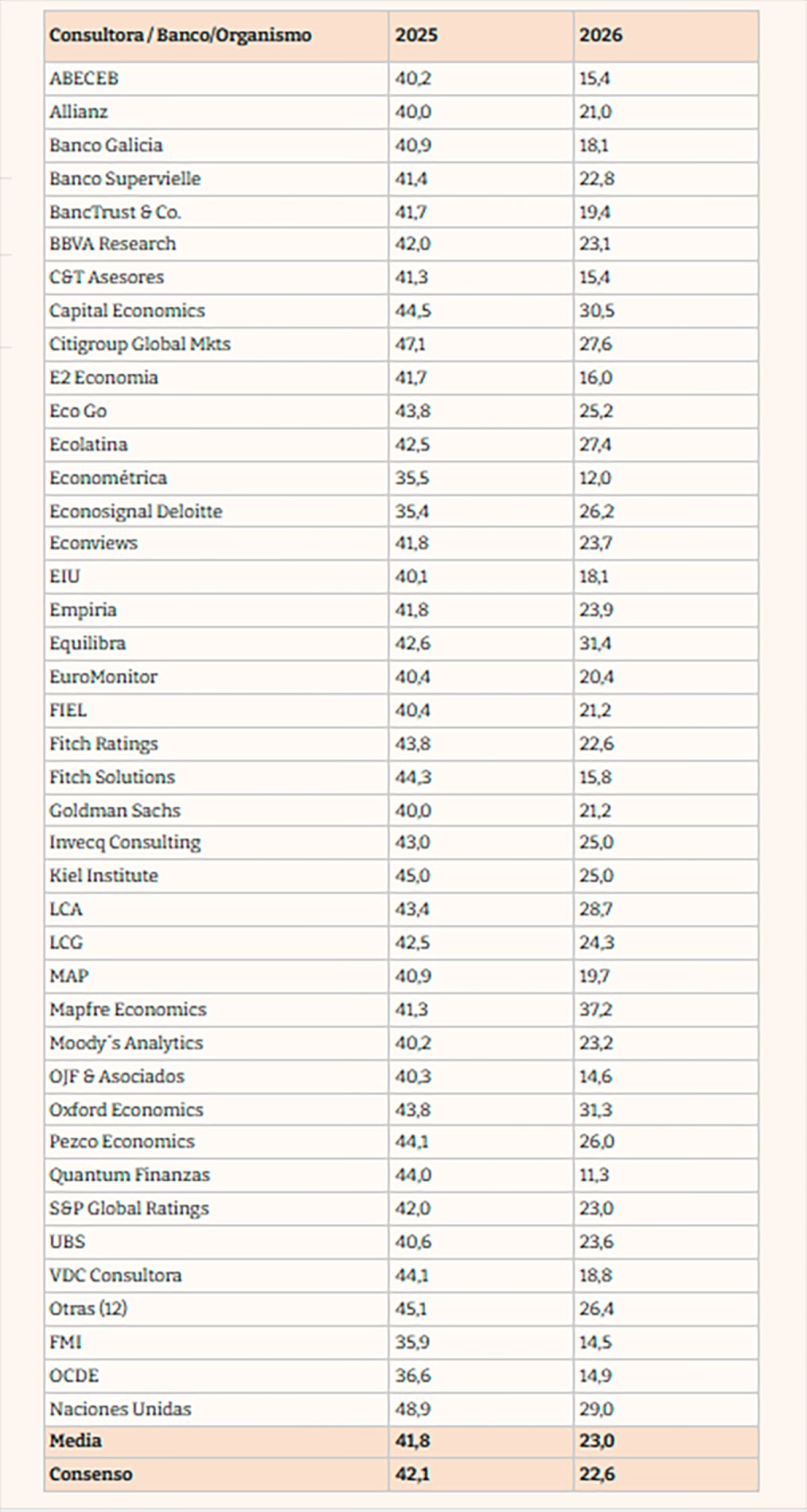Select the Goldman Sachs row label
Viewport: 807px width, 1512px height.
click(x=115, y=811)
